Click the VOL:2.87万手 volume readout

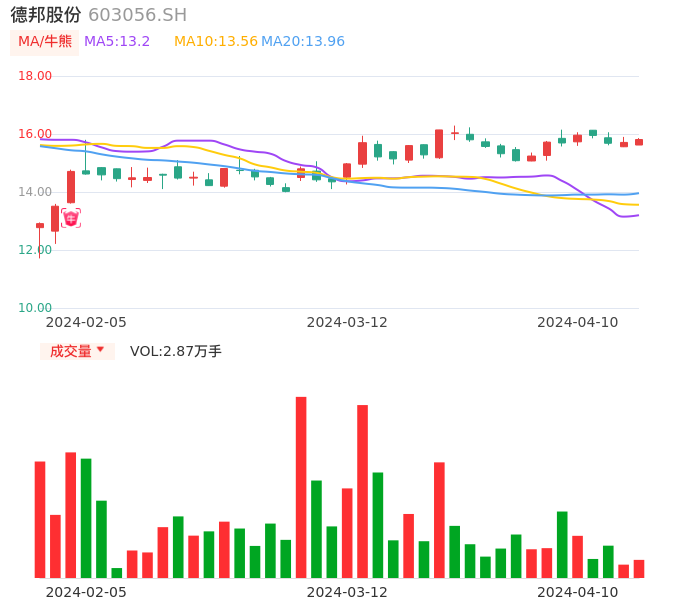coord(176,351)
